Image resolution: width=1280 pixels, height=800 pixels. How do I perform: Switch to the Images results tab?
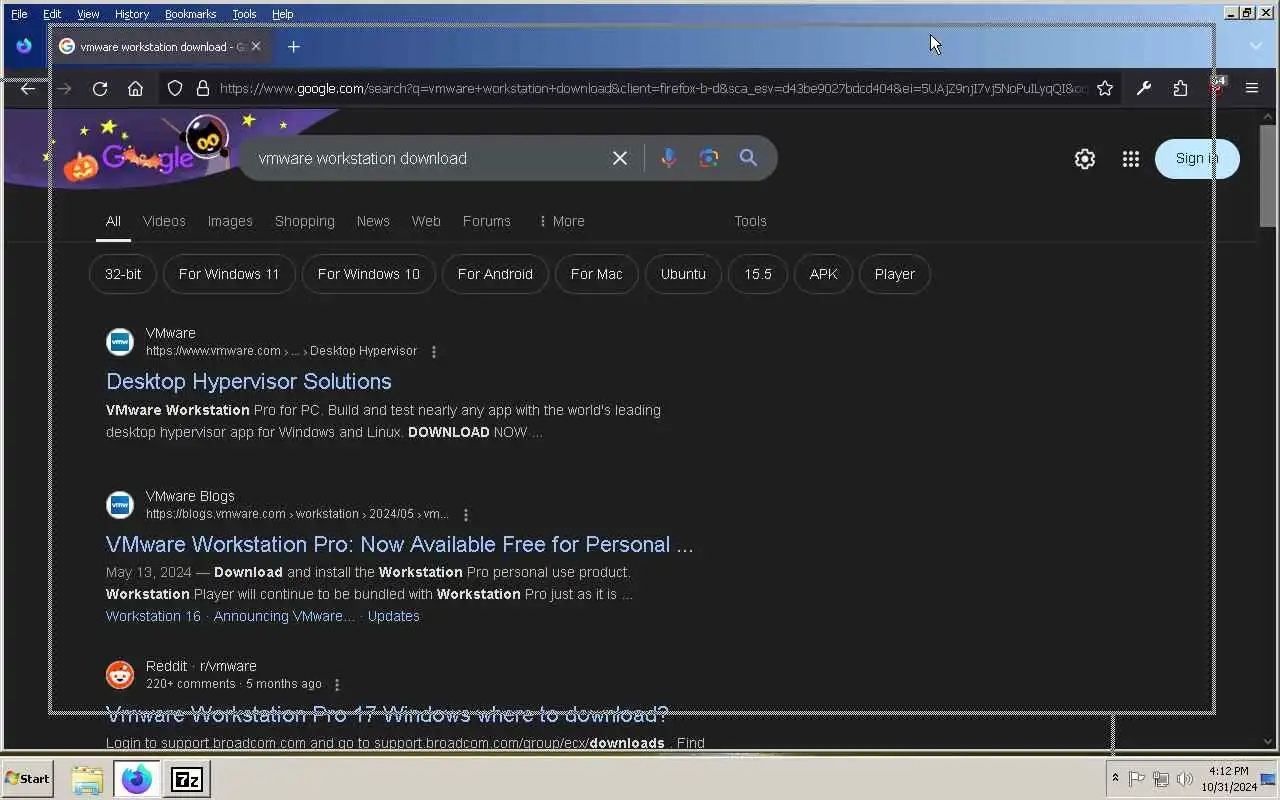click(230, 221)
